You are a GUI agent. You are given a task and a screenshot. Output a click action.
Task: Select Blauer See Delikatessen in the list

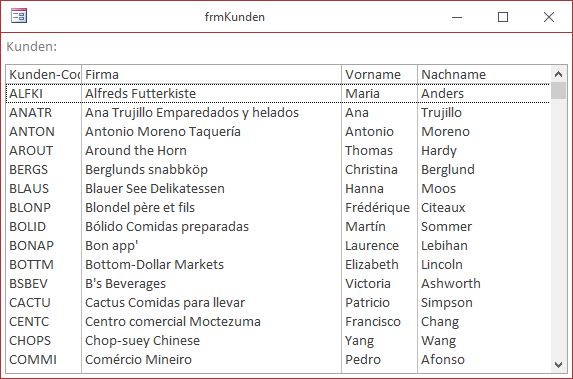[278, 189]
